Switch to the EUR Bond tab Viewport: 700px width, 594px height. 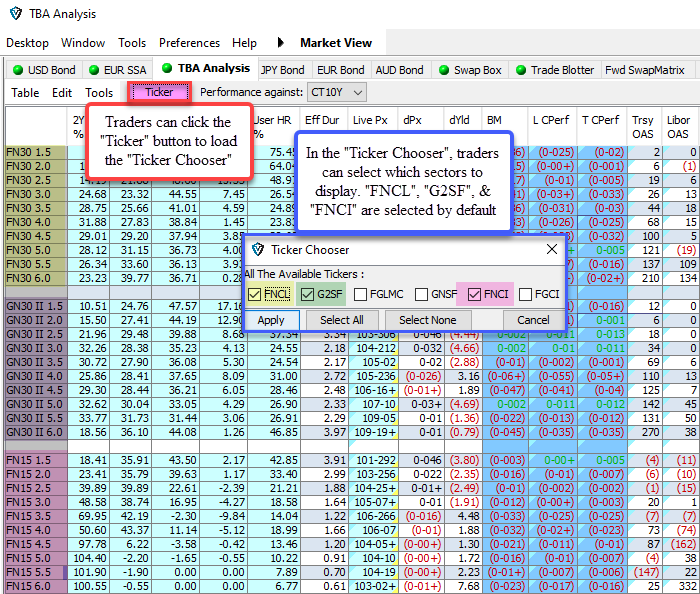click(341, 70)
